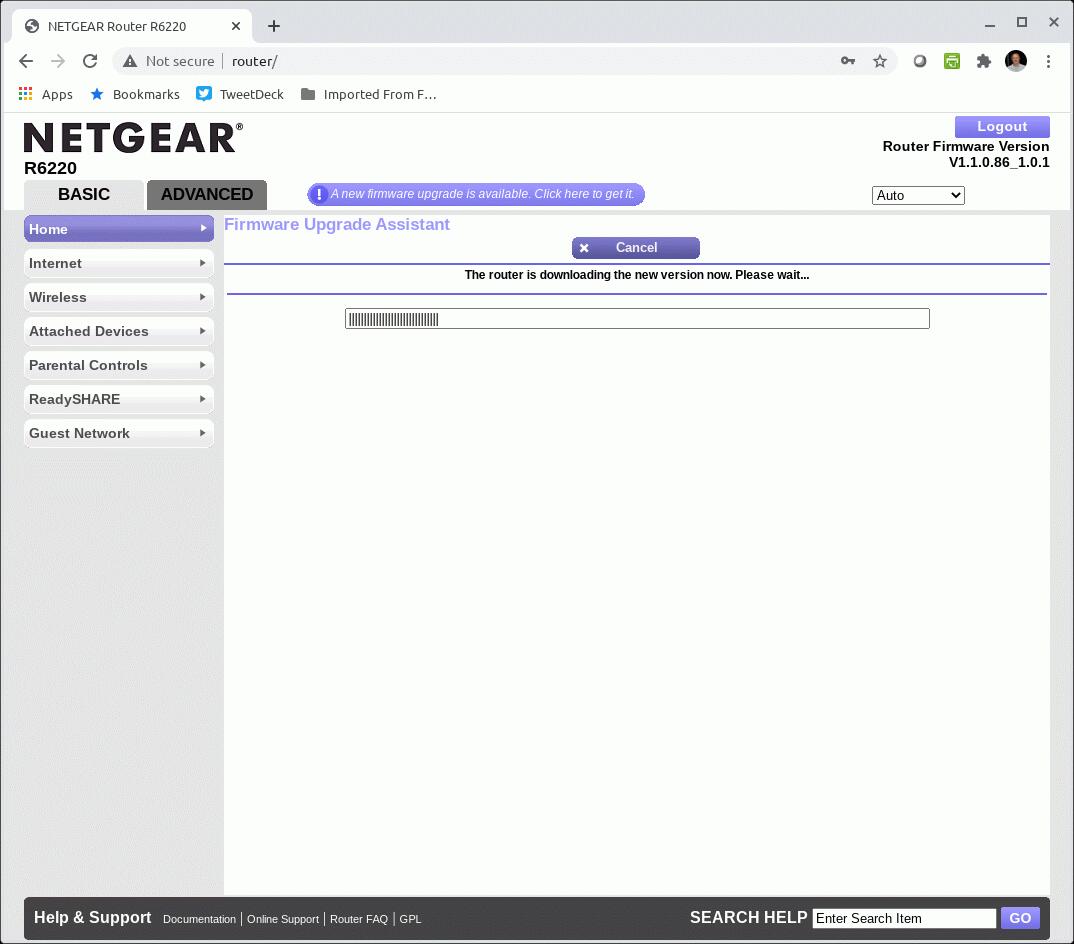Screen dimensions: 1074x944
Task: Open a new browser tab
Action: click(x=273, y=26)
